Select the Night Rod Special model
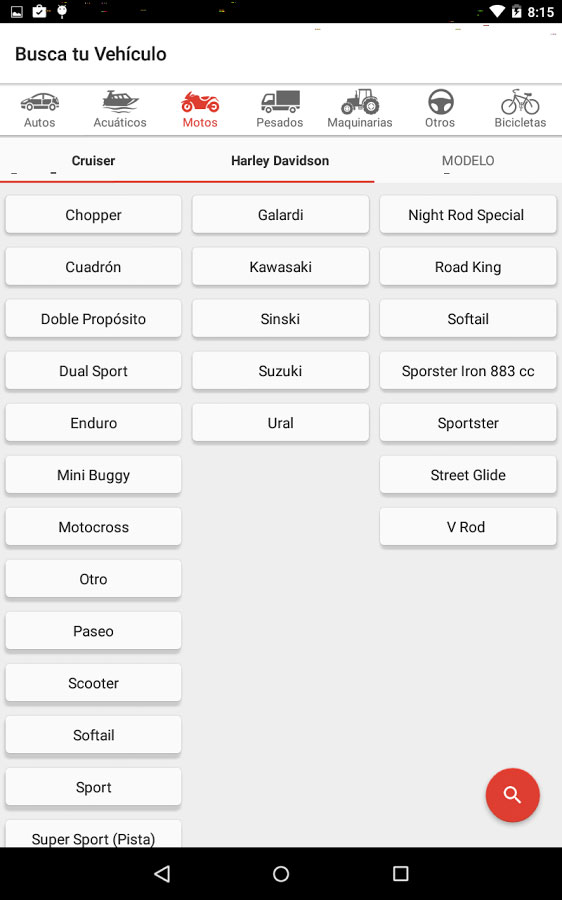 click(468, 215)
